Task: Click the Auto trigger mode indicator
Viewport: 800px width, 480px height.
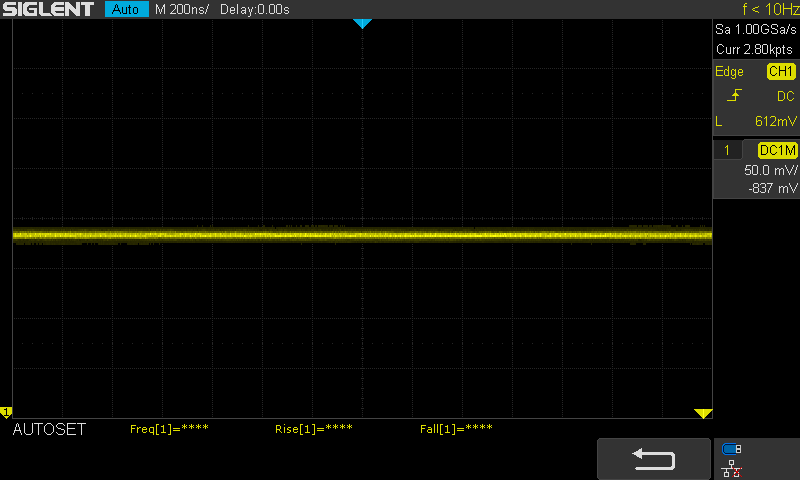Action: pyautogui.click(x=126, y=9)
